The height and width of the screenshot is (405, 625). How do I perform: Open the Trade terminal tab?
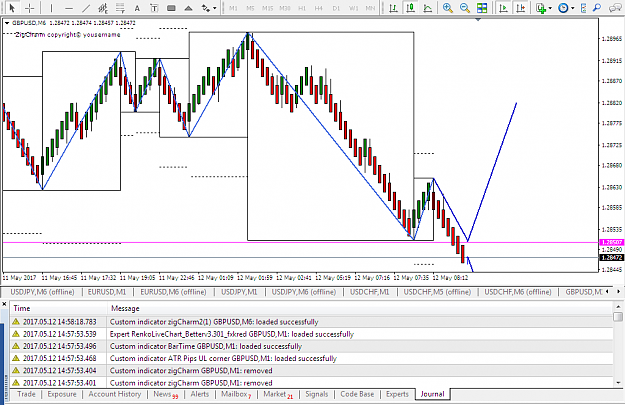pos(26,394)
